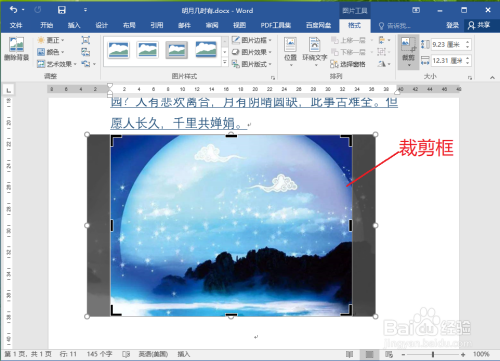Open Picture Effects (图片效果) dropdown
The image size is (500, 361).
click(252, 52)
